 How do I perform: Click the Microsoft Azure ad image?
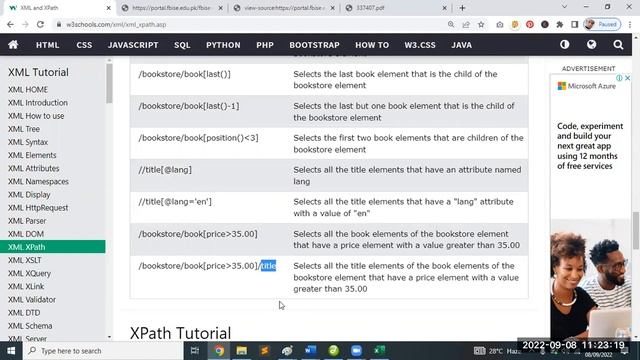coord(591,280)
